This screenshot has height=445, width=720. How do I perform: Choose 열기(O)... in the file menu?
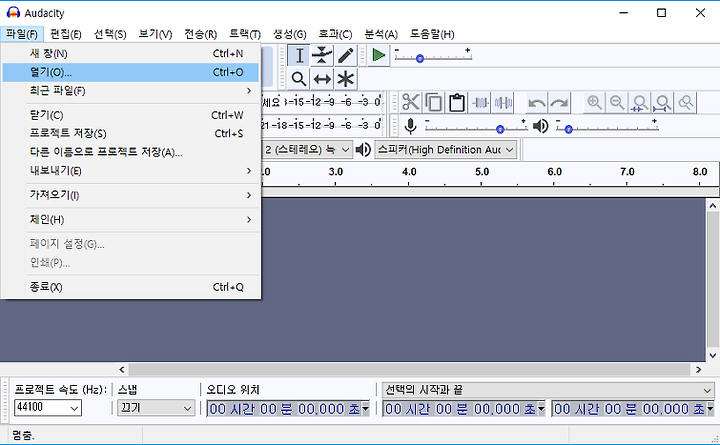click(x=130, y=72)
